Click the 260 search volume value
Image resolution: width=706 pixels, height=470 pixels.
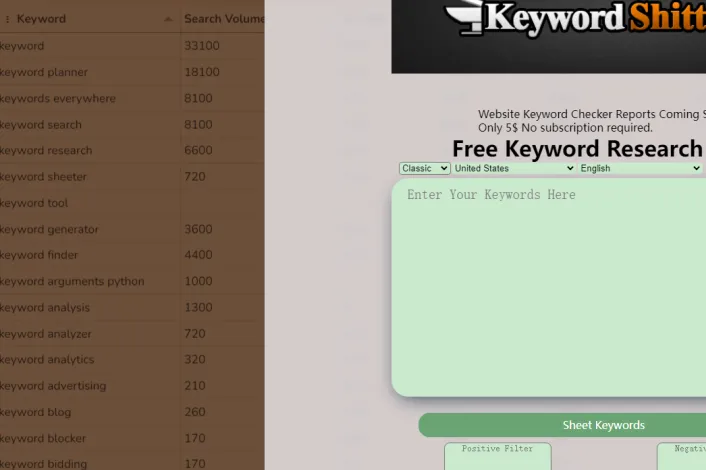(195, 412)
